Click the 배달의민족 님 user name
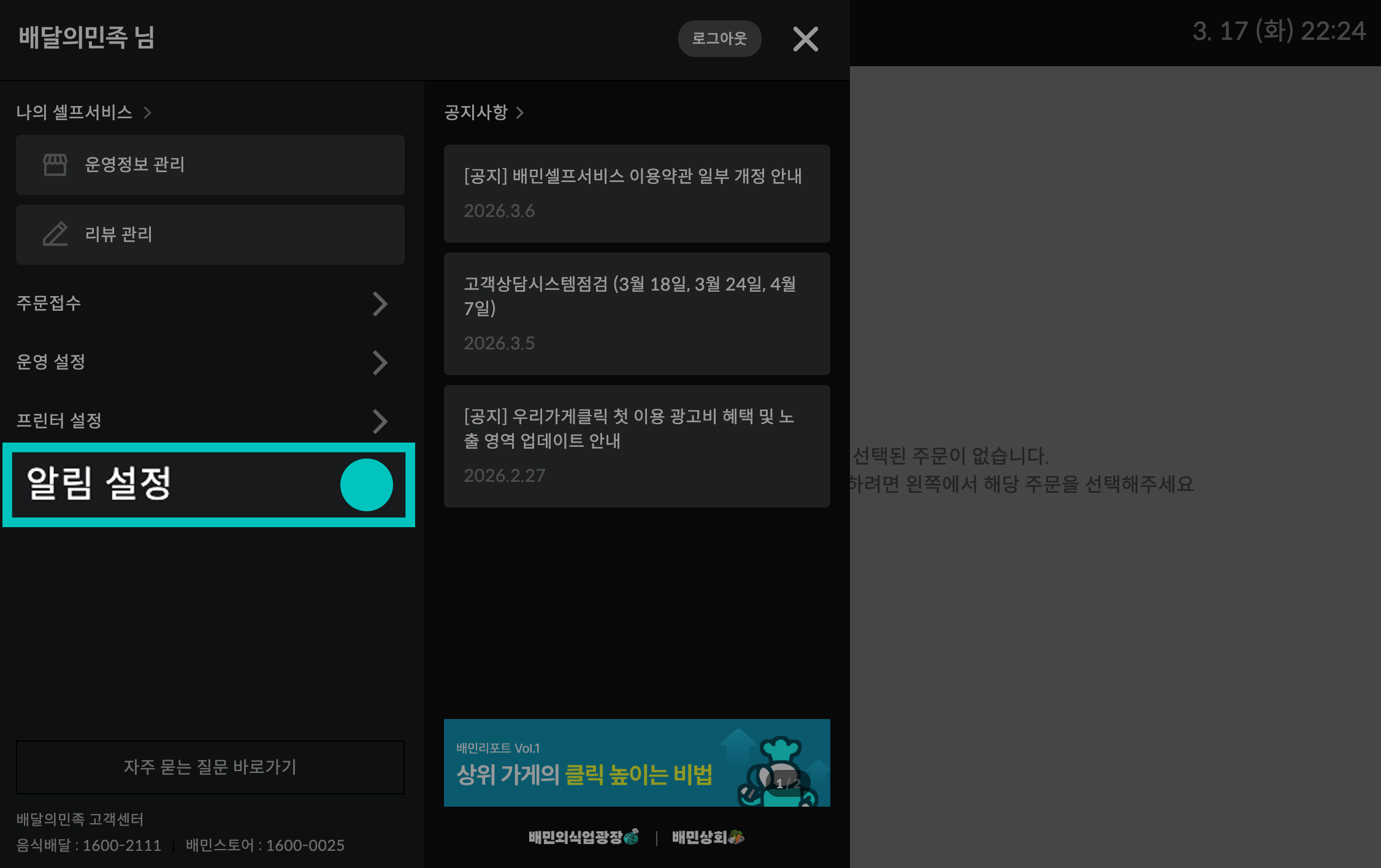Image resolution: width=1381 pixels, height=868 pixels. point(86,37)
